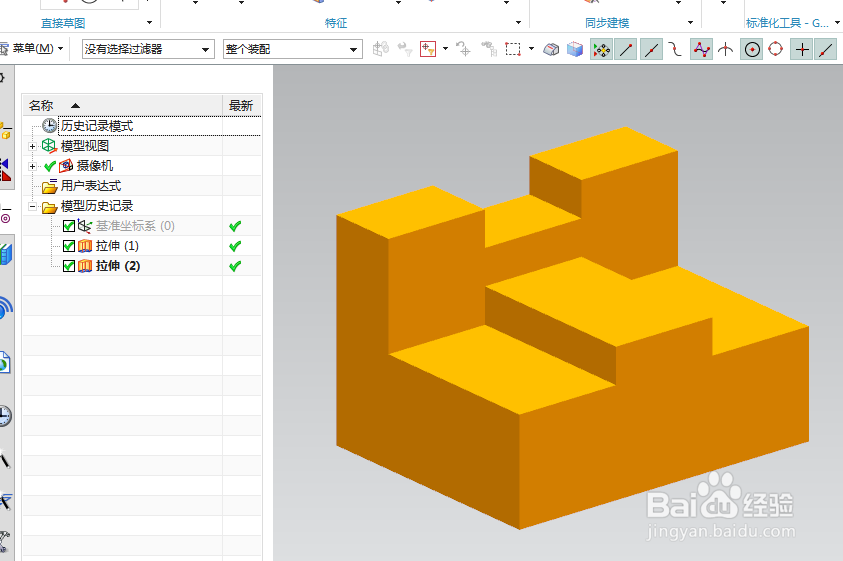
Task: Click the grayed funnel reset filter icon
Action: pos(405,49)
